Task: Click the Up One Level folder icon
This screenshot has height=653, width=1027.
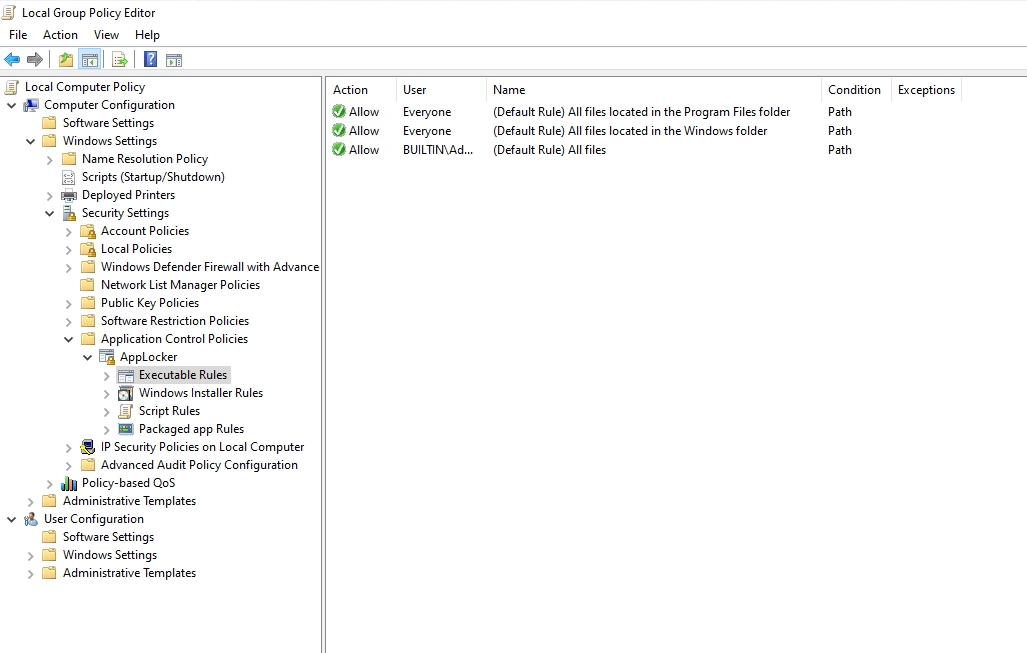Action: [x=66, y=60]
